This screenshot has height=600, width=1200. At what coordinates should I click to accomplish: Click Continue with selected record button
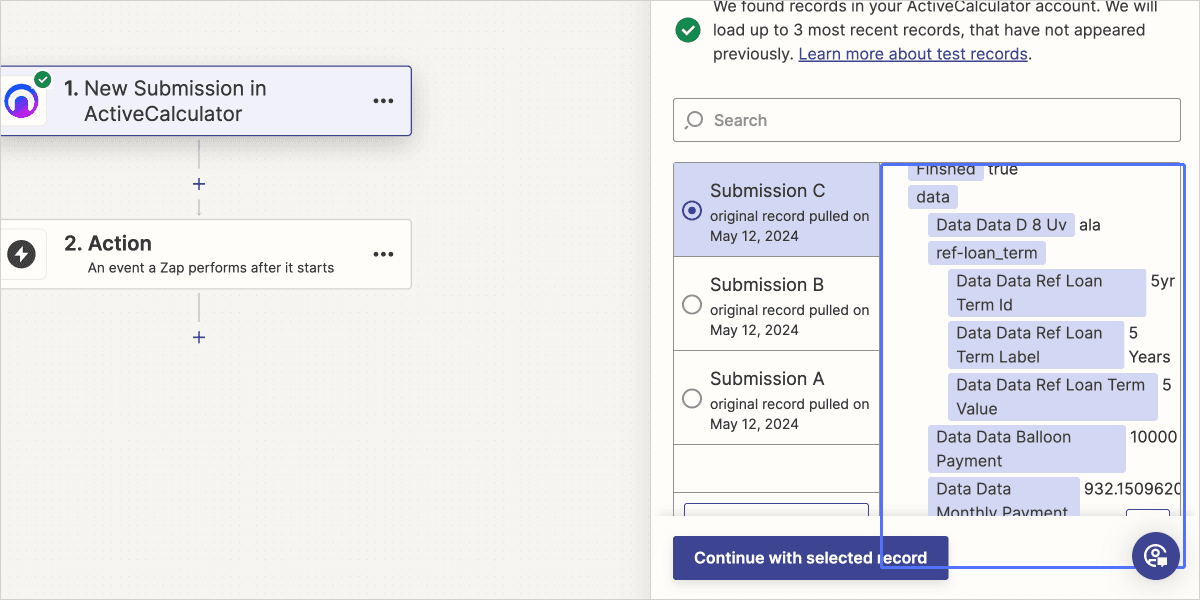pyautogui.click(x=810, y=558)
